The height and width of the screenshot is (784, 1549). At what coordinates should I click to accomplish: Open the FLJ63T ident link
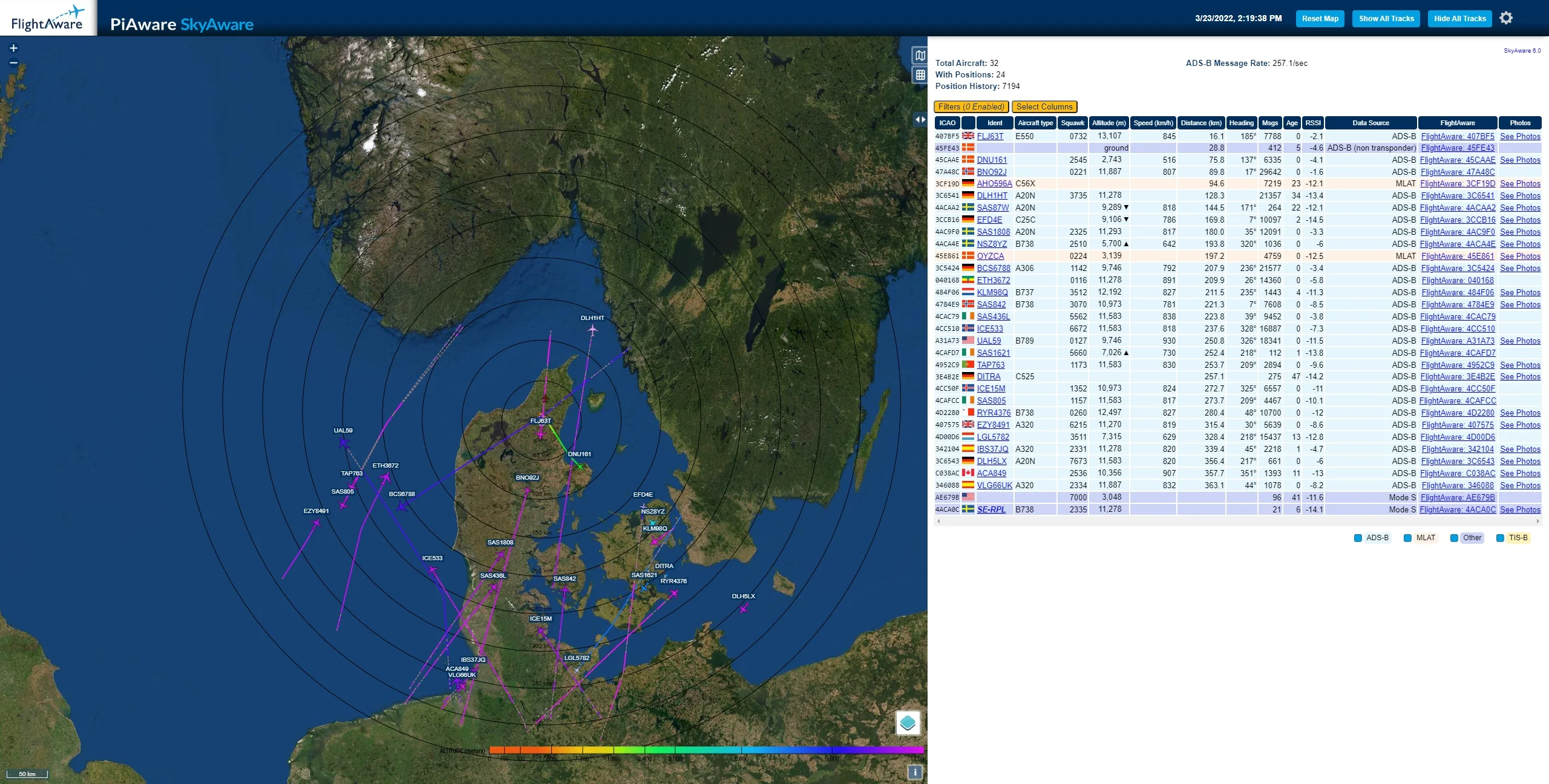point(990,136)
